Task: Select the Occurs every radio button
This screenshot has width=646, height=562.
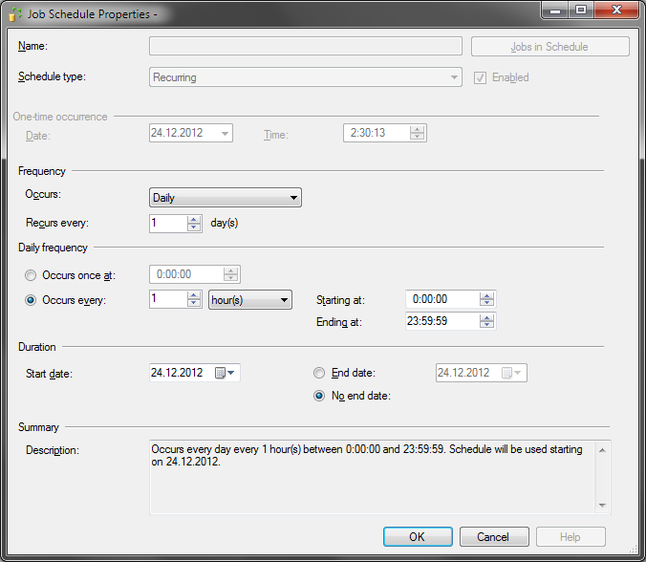Action: point(32,300)
